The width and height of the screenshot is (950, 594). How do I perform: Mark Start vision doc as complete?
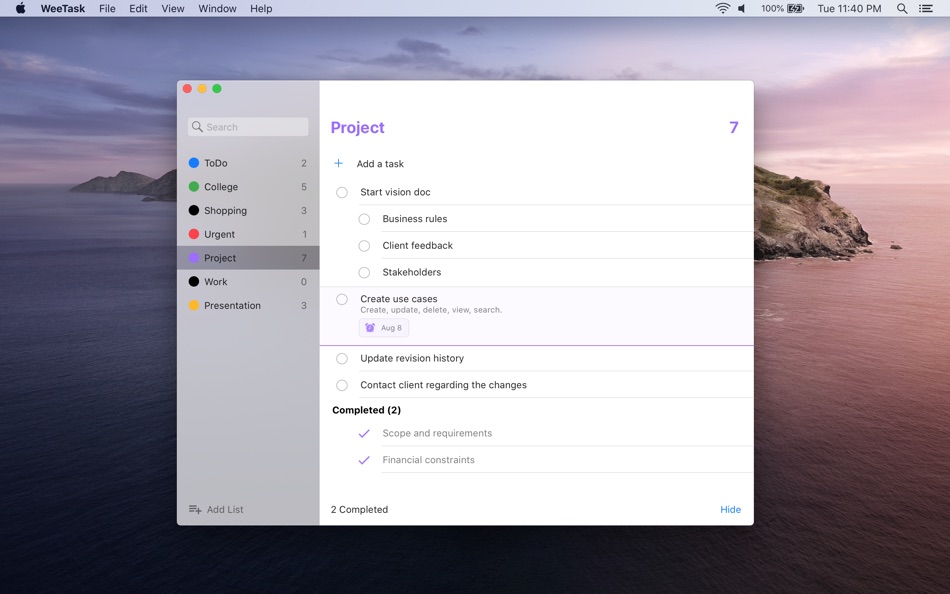(342, 192)
